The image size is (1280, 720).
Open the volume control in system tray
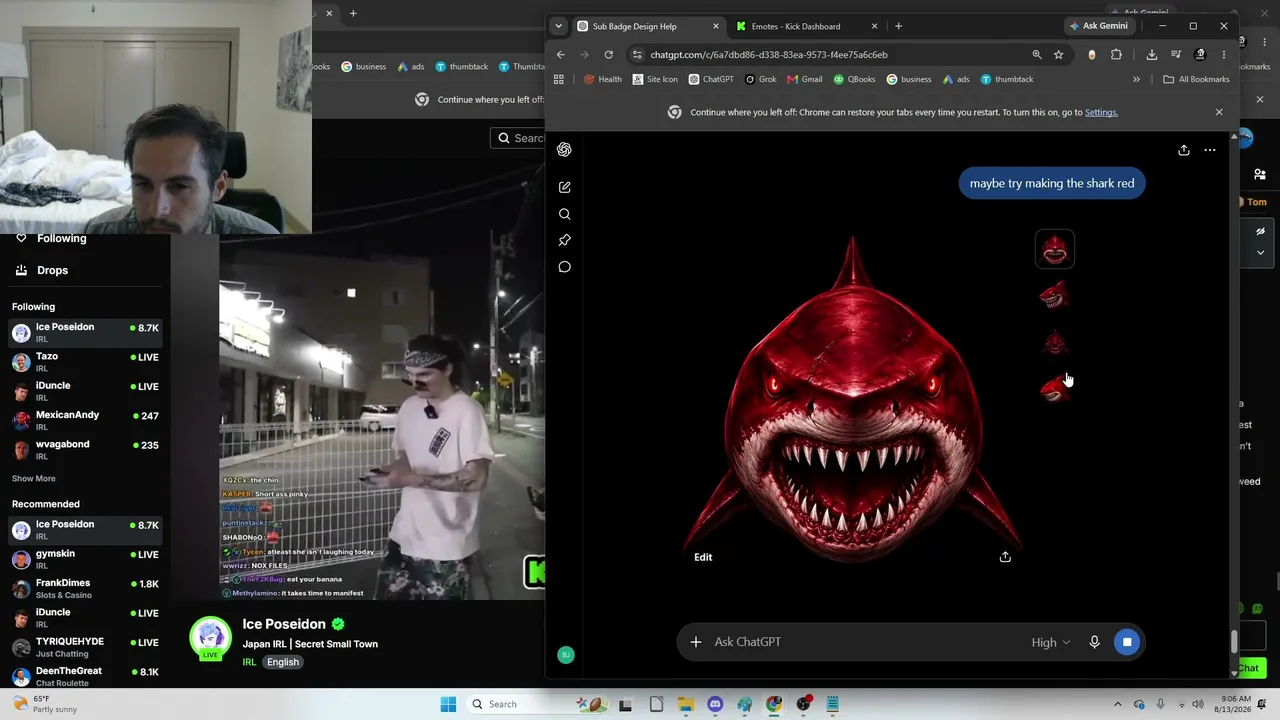pyautogui.click(x=1198, y=704)
